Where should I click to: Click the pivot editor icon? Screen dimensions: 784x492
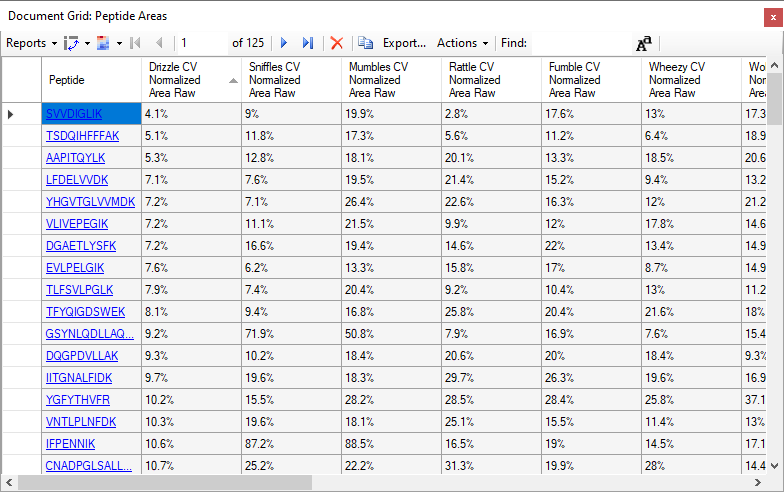[71, 43]
